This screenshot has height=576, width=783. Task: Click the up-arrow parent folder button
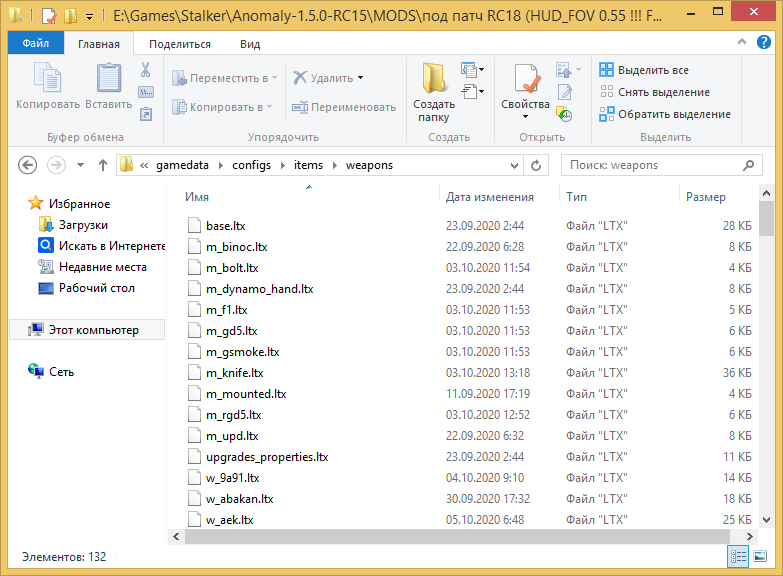(102, 165)
